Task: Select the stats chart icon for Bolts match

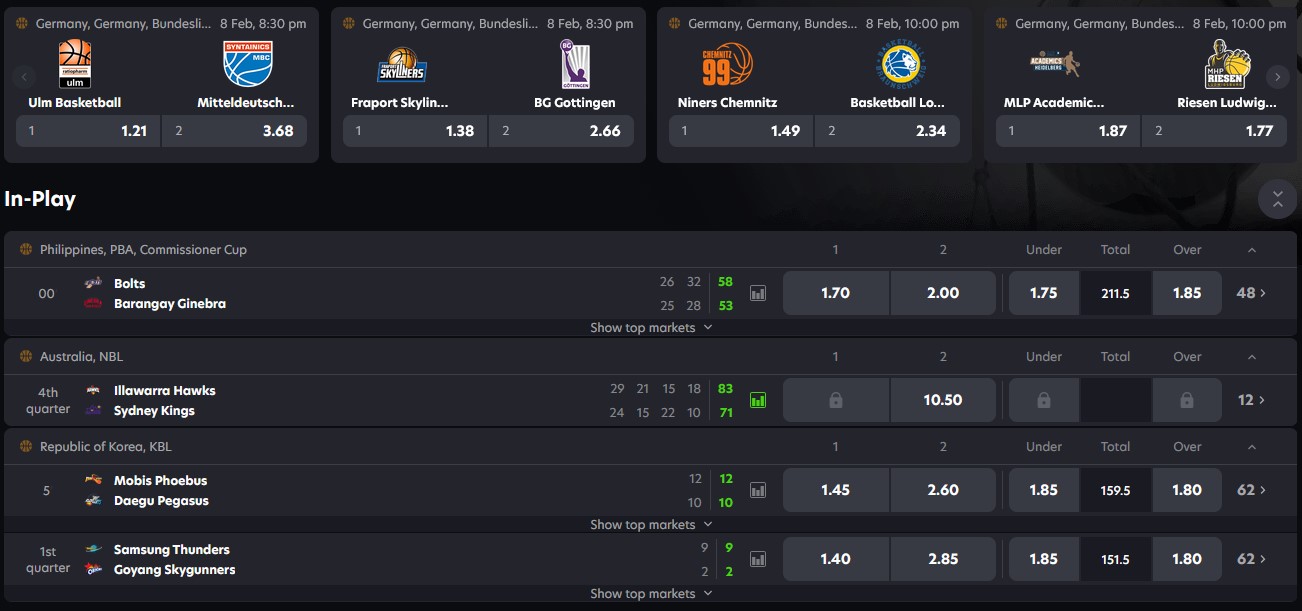Action: coord(757,292)
